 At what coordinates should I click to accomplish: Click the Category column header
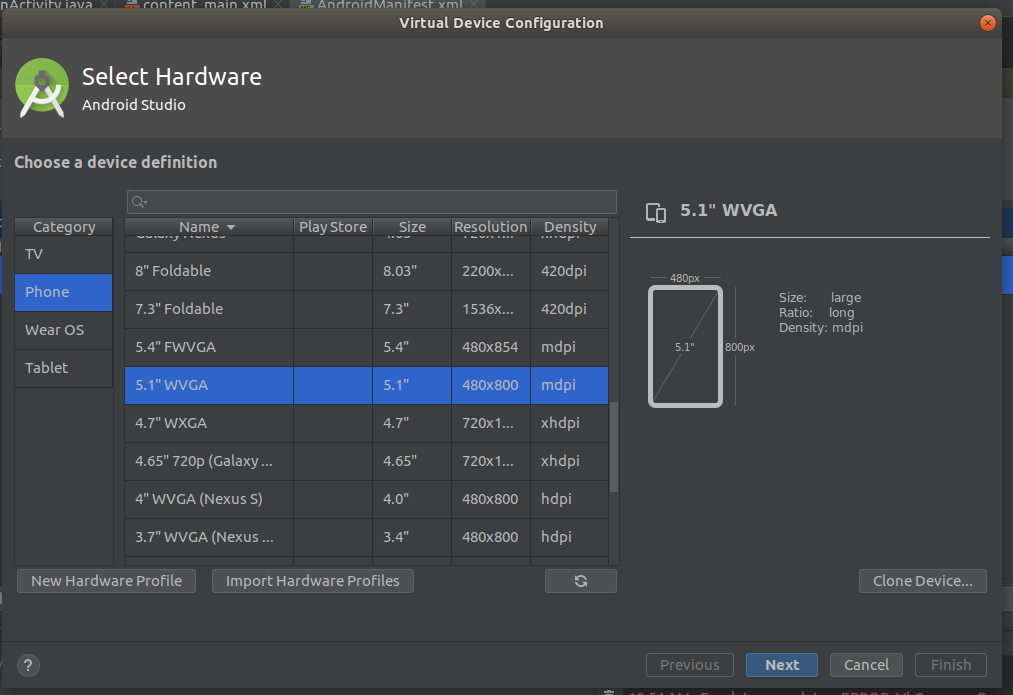point(64,227)
